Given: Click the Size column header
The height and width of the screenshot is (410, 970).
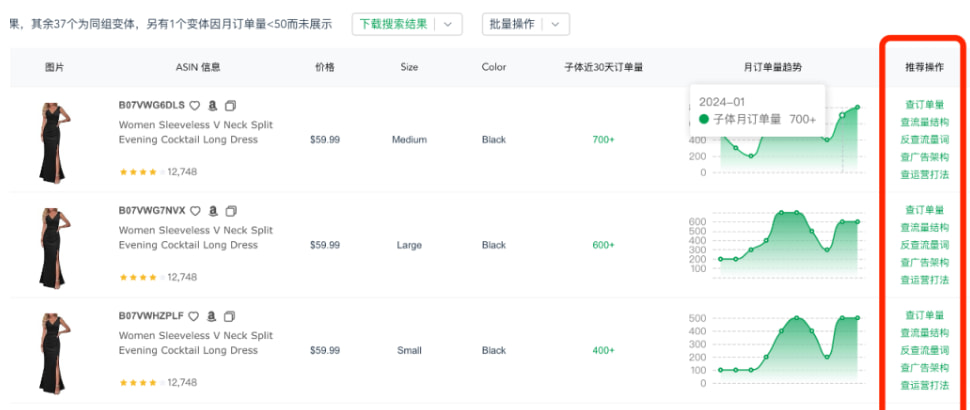Looking at the screenshot, I should 409,67.
